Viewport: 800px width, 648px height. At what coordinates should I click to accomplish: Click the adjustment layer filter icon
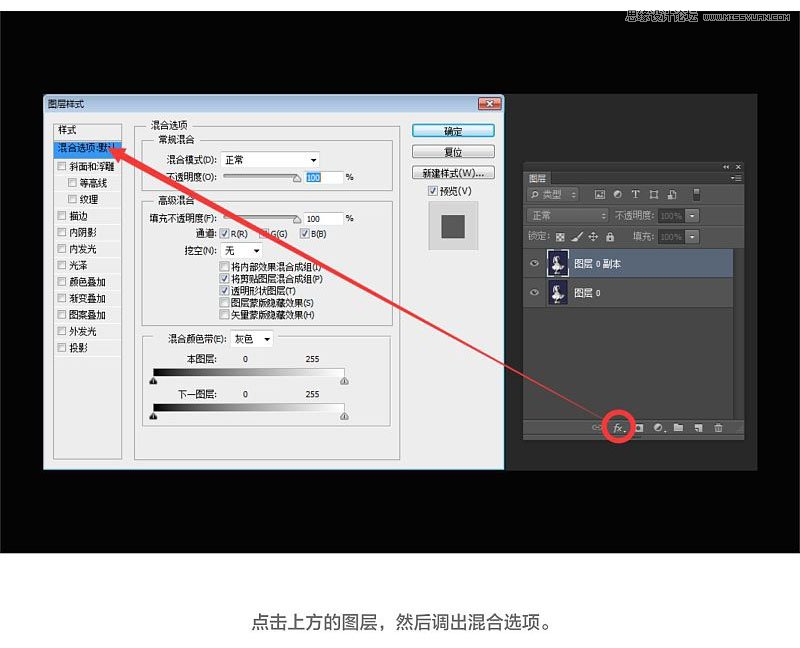click(618, 194)
